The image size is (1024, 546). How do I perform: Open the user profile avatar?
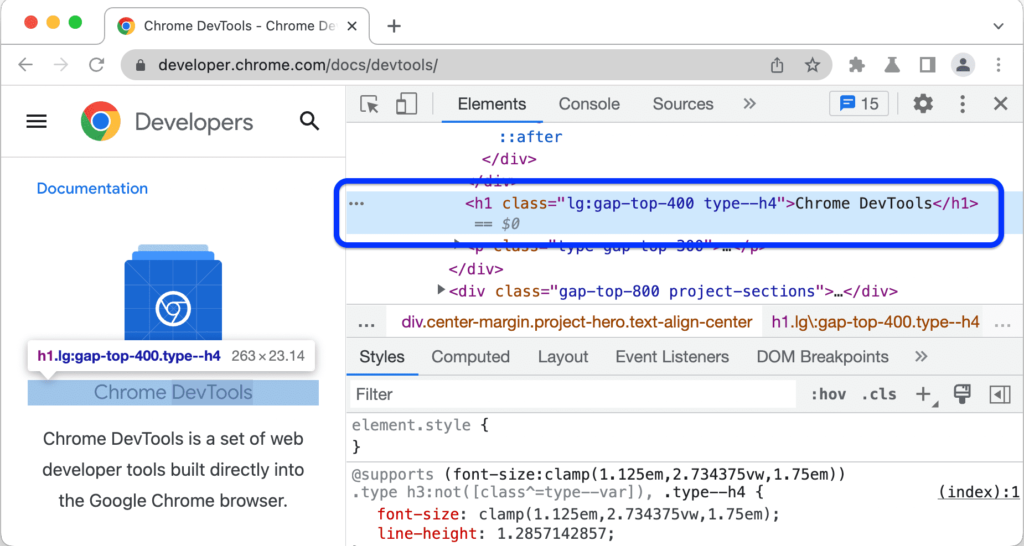[x=963, y=65]
